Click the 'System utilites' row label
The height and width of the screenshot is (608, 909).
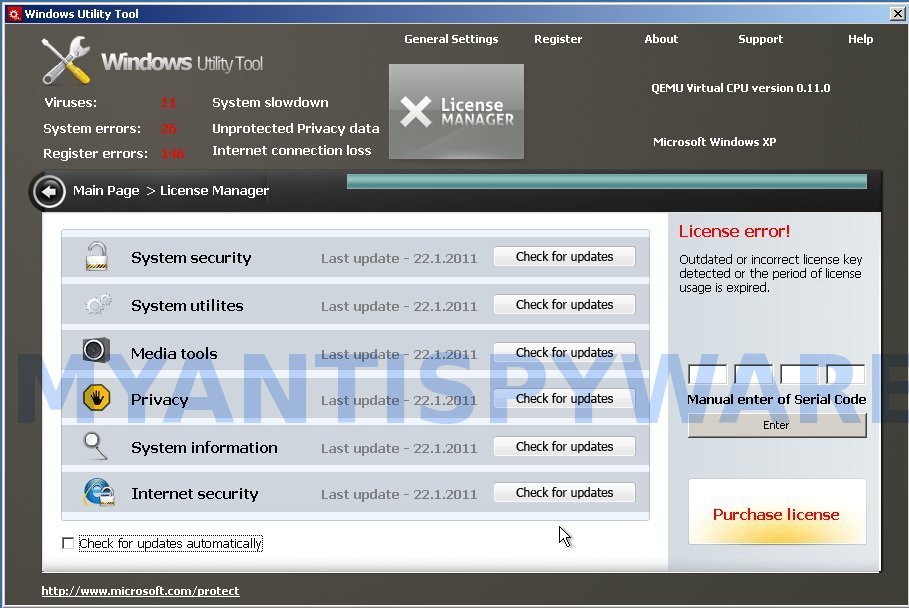[x=187, y=305]
